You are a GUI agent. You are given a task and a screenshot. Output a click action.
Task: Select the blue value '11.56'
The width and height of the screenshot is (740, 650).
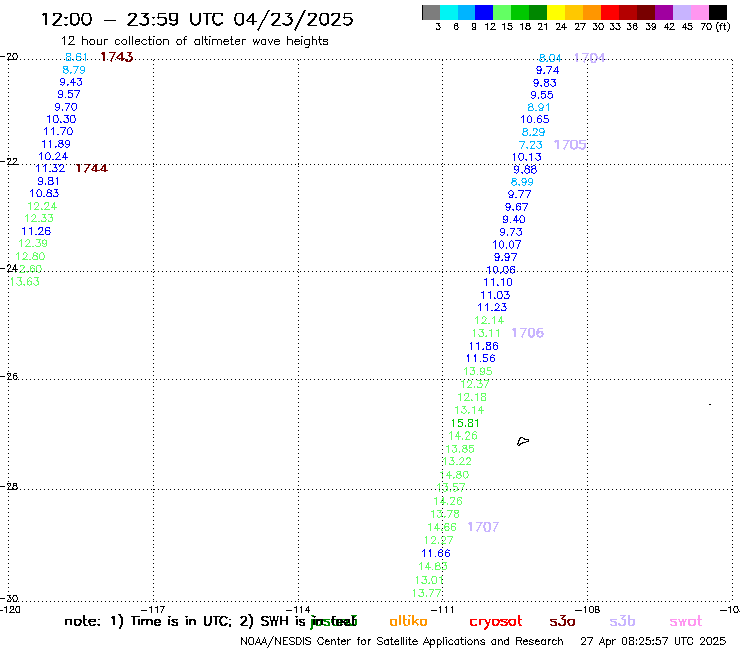coord(480,358)
